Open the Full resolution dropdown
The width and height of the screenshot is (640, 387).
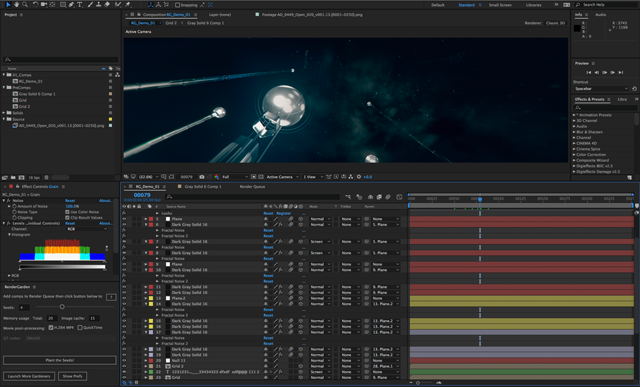[x=235, y=177]
